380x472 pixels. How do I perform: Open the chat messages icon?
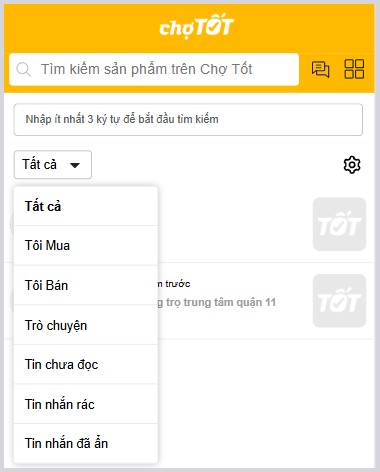pos(320,69)
